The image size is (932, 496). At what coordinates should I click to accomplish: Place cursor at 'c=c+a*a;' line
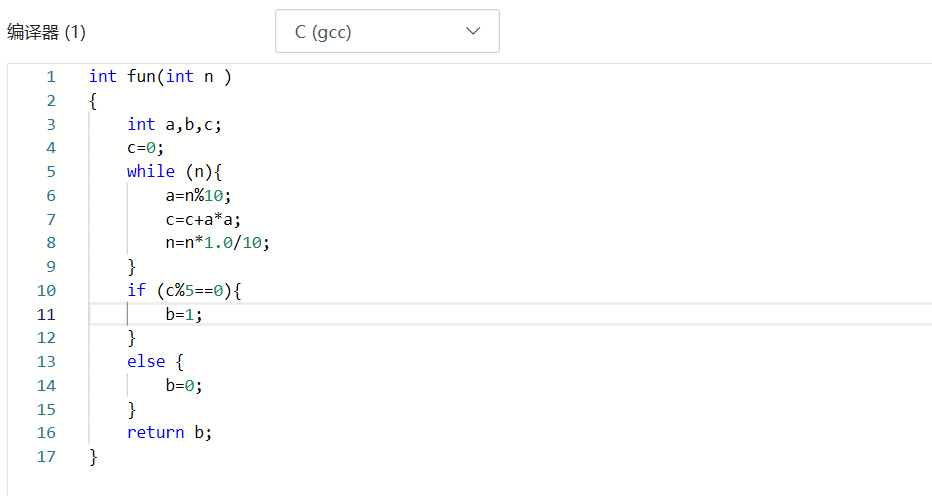point(204,220)
